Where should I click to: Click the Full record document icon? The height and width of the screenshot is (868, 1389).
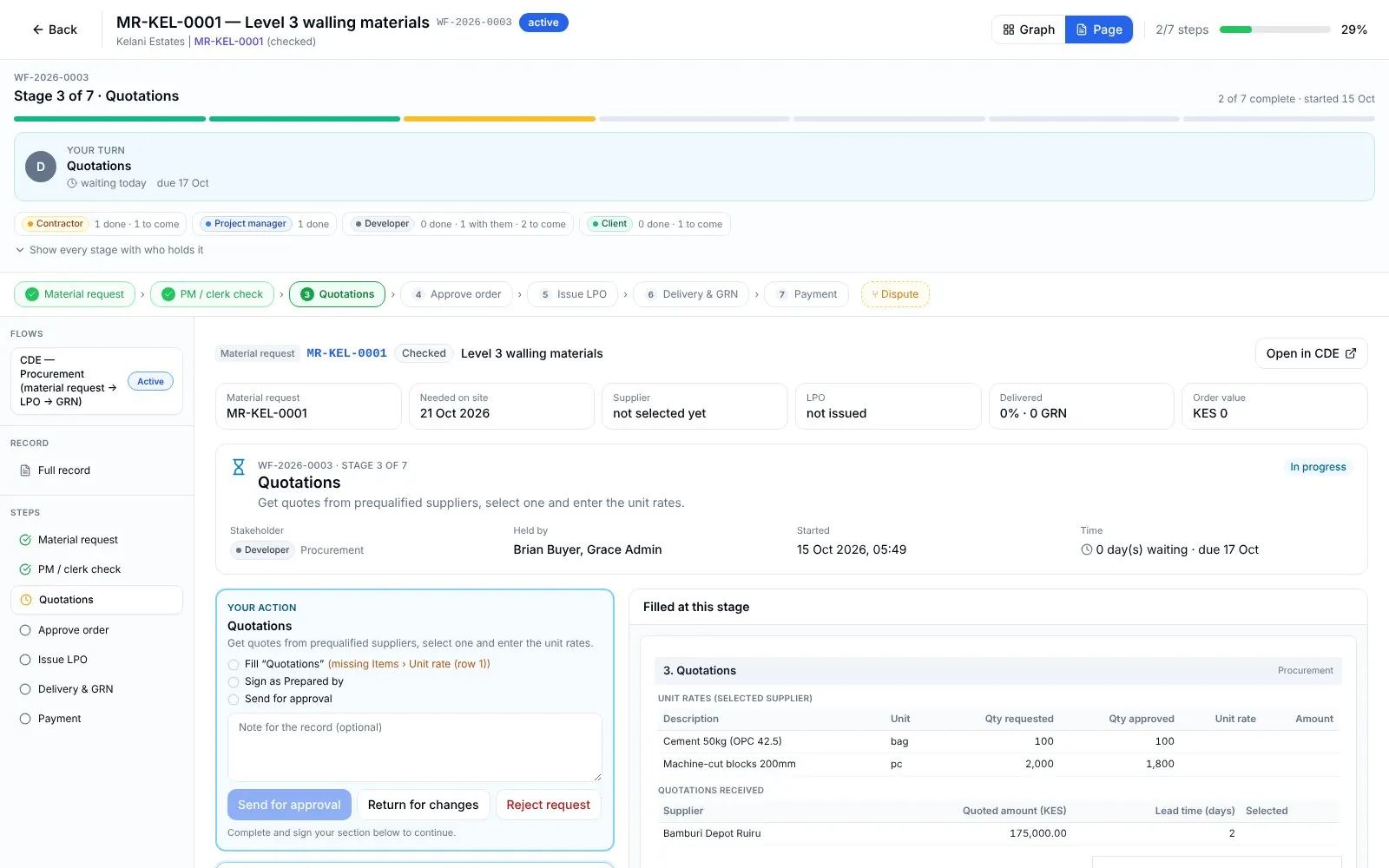(25, 470)
